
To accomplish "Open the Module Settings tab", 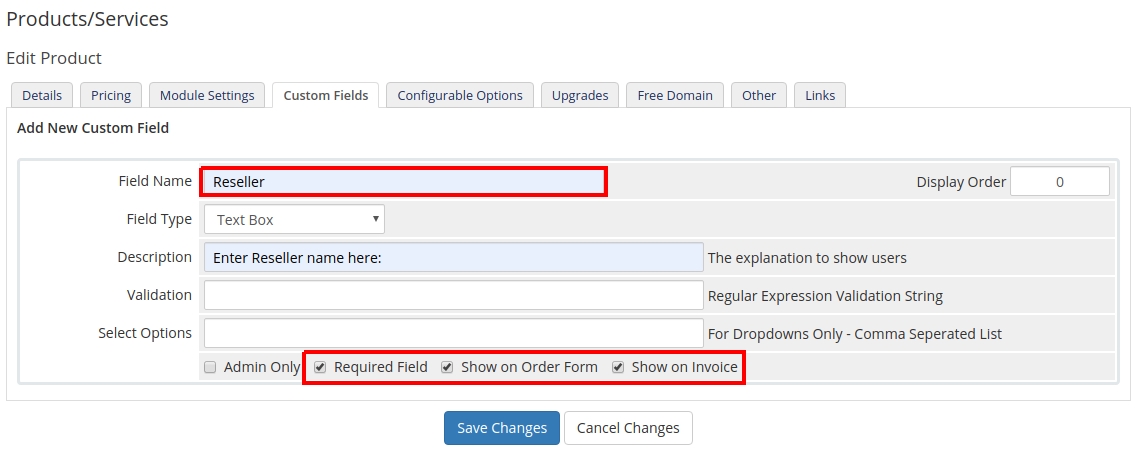I will [208, 95].
